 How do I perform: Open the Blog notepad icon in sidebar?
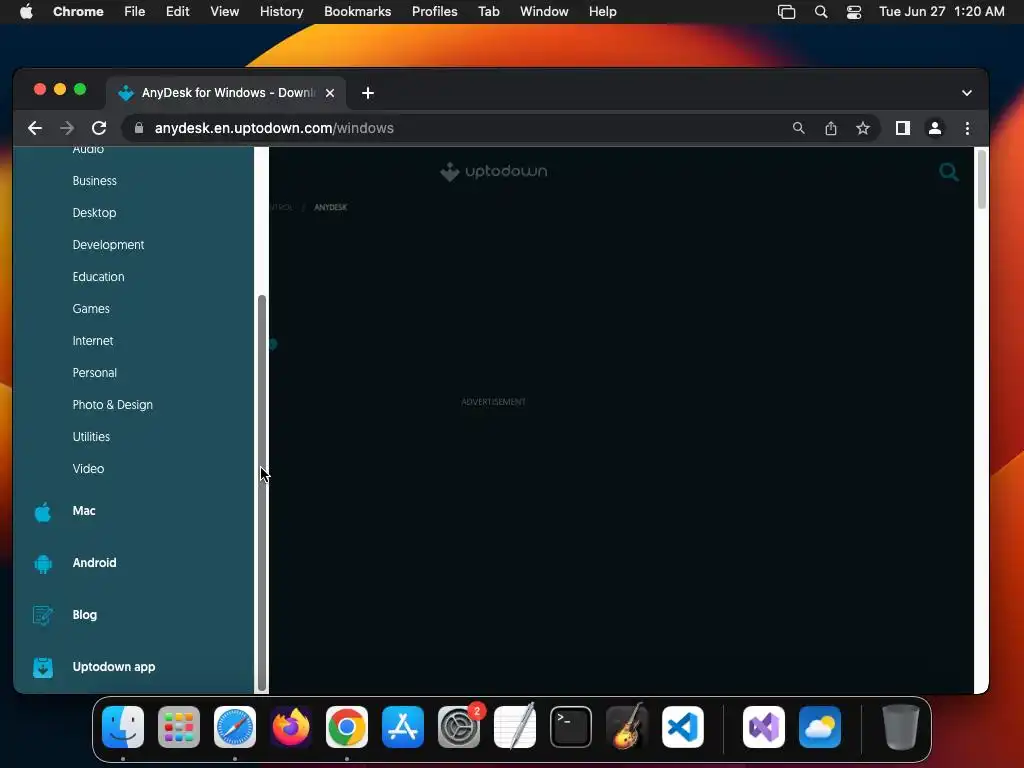42,615
